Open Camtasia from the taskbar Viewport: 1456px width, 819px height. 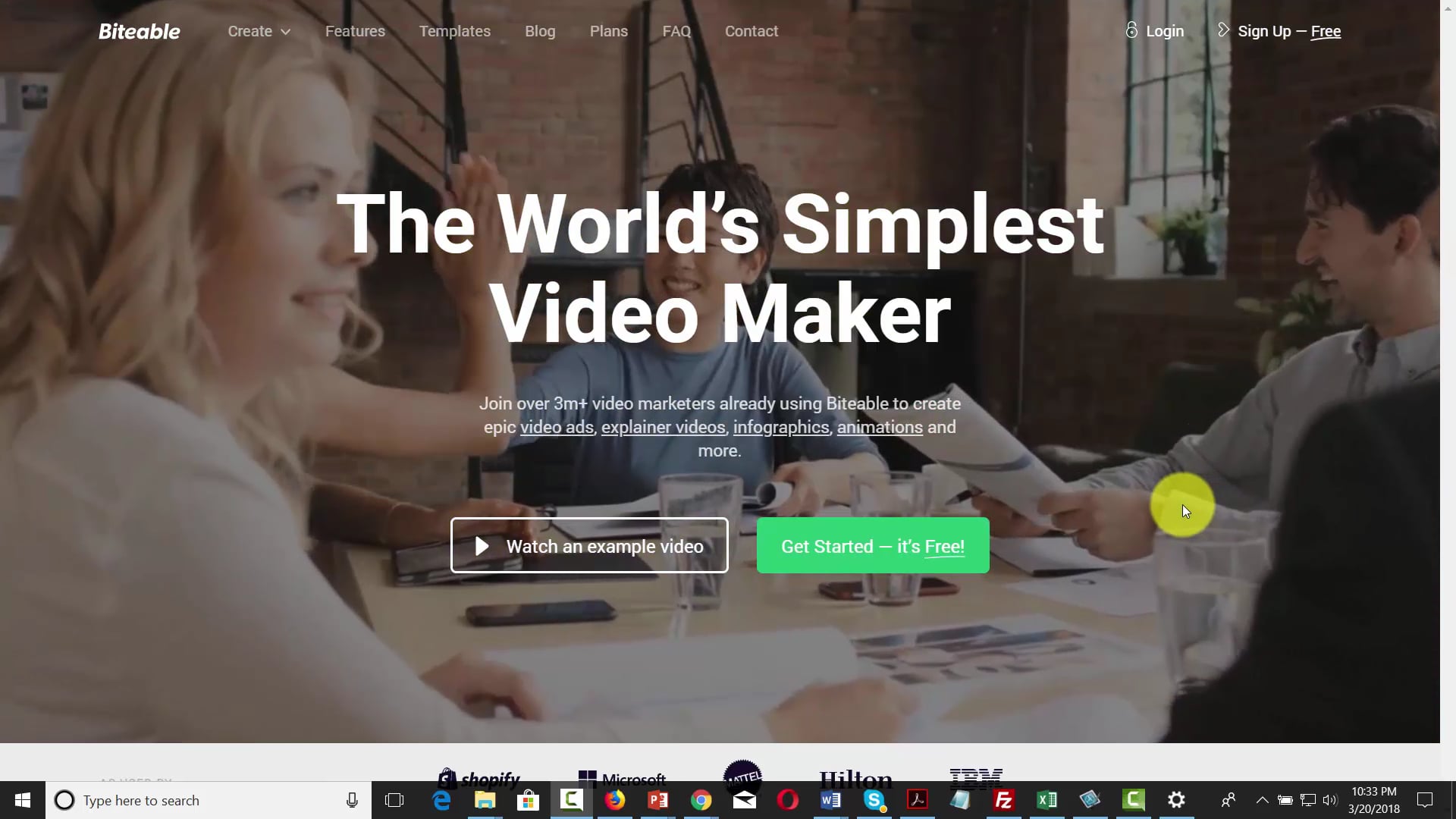tap(571, 800)
